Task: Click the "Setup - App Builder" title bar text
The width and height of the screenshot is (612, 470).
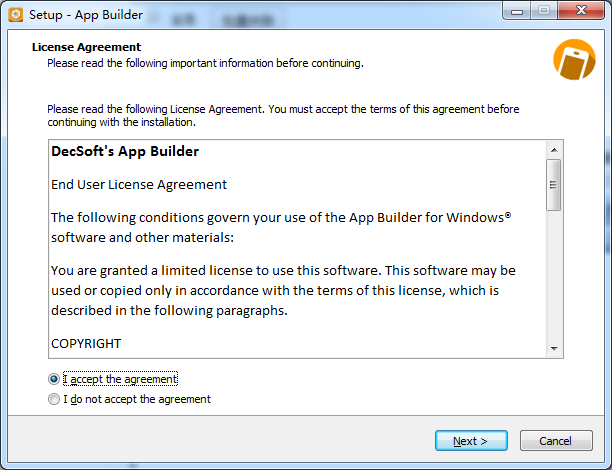Action: tap(86, 15)
